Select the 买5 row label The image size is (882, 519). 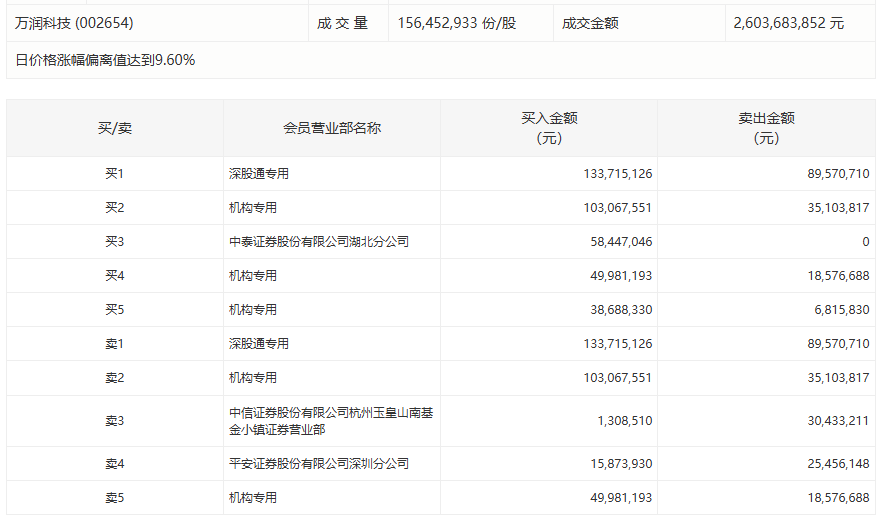[x=114, y=310]
